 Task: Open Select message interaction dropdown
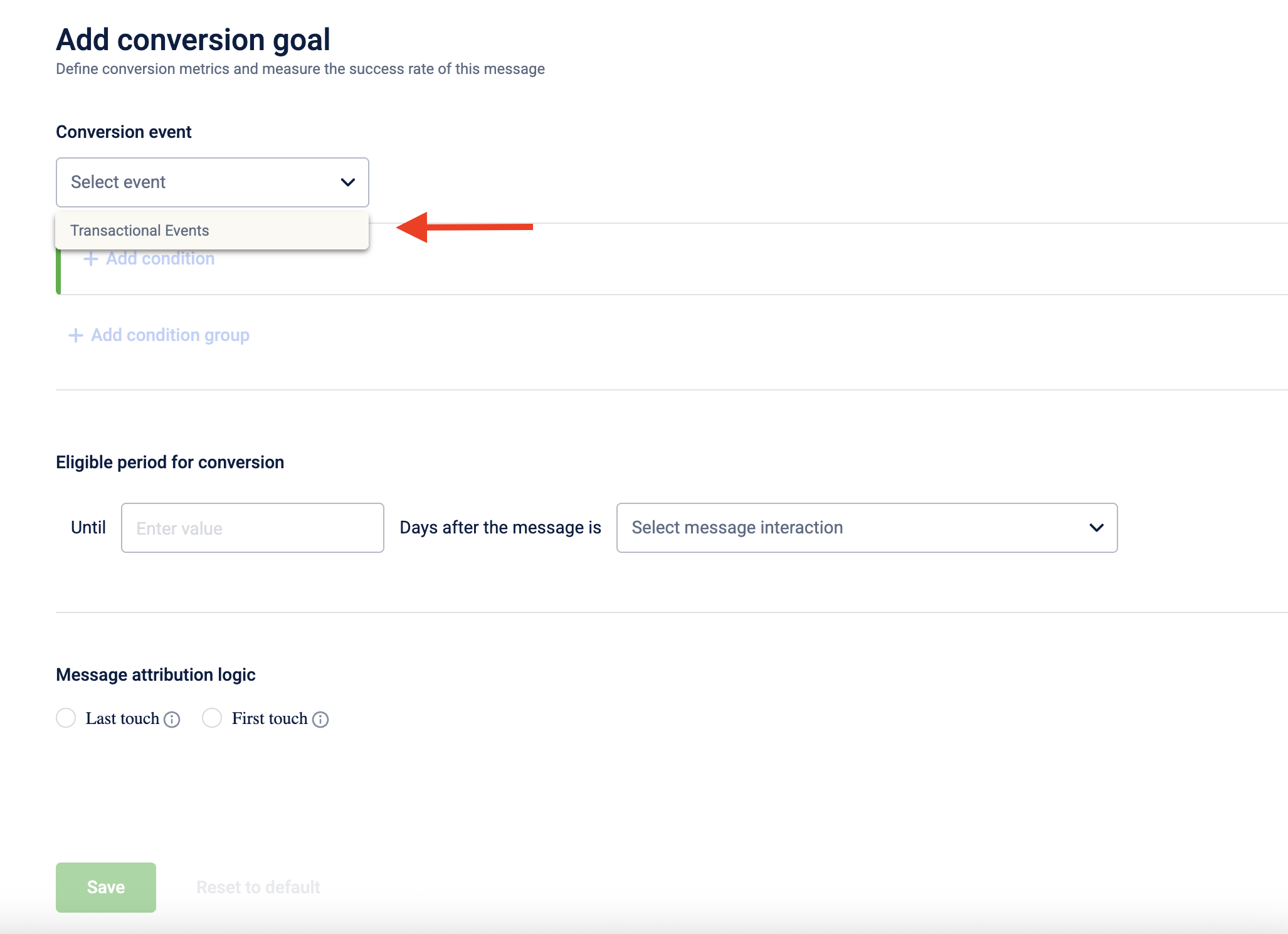coord(867,528)
